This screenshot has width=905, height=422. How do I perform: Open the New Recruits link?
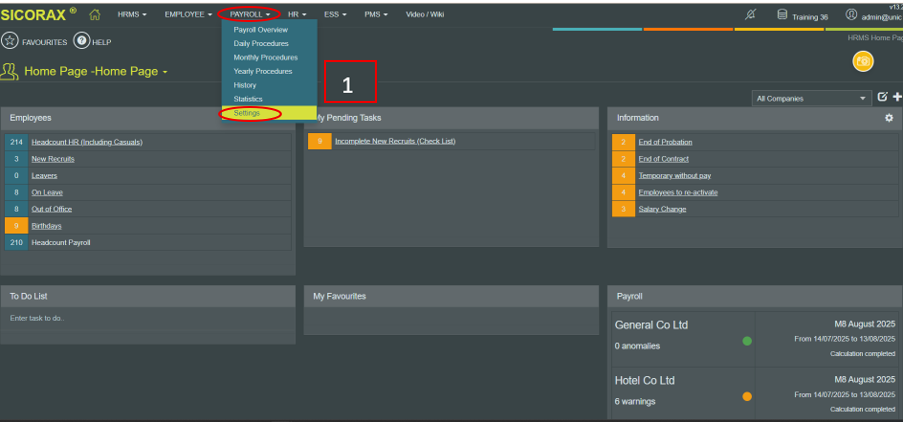(53, 159)
